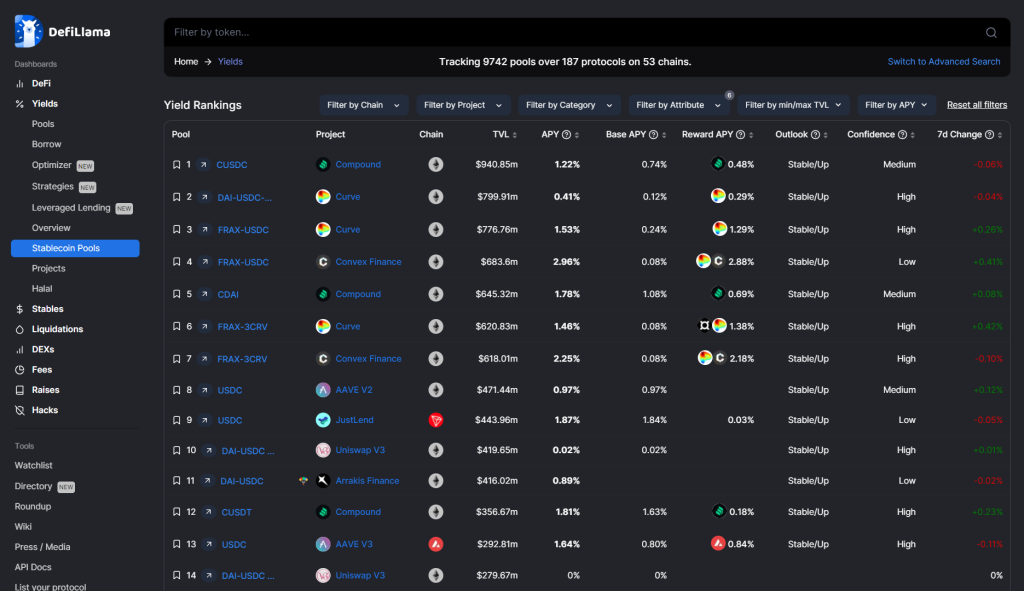Viewport: 1024px width, 591px height.
Task: Open Watchlist in the Tools section
Action: coord(33,466)
